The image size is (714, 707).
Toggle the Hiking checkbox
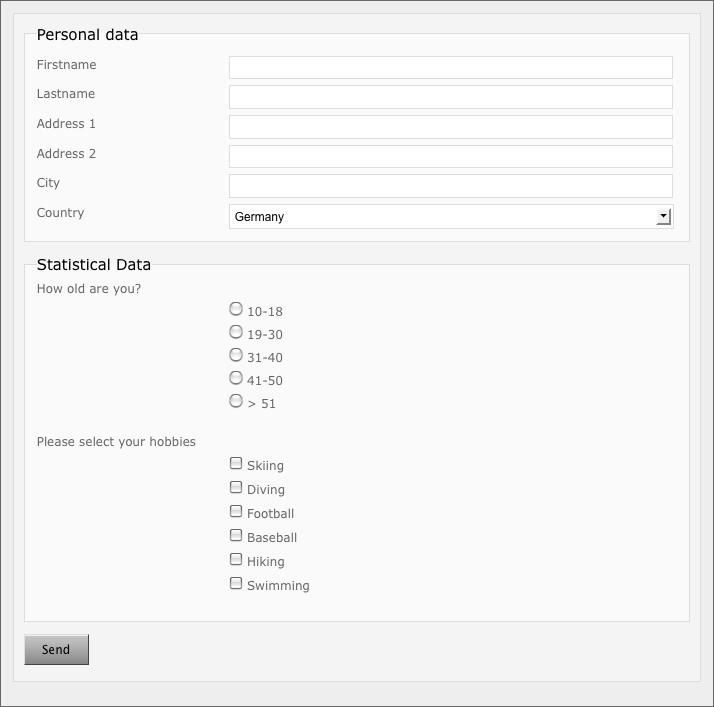(236, 560)
